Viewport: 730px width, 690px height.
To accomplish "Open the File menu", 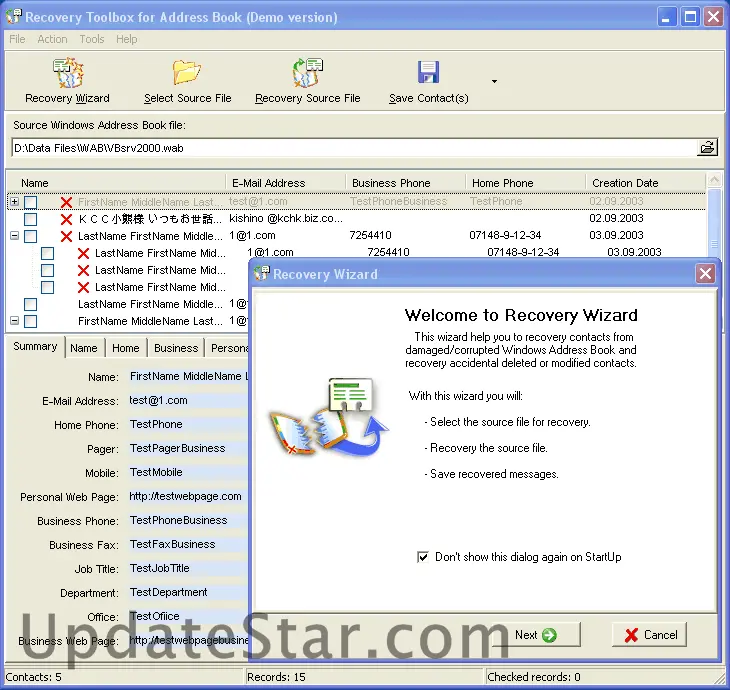I will point(17,39).
